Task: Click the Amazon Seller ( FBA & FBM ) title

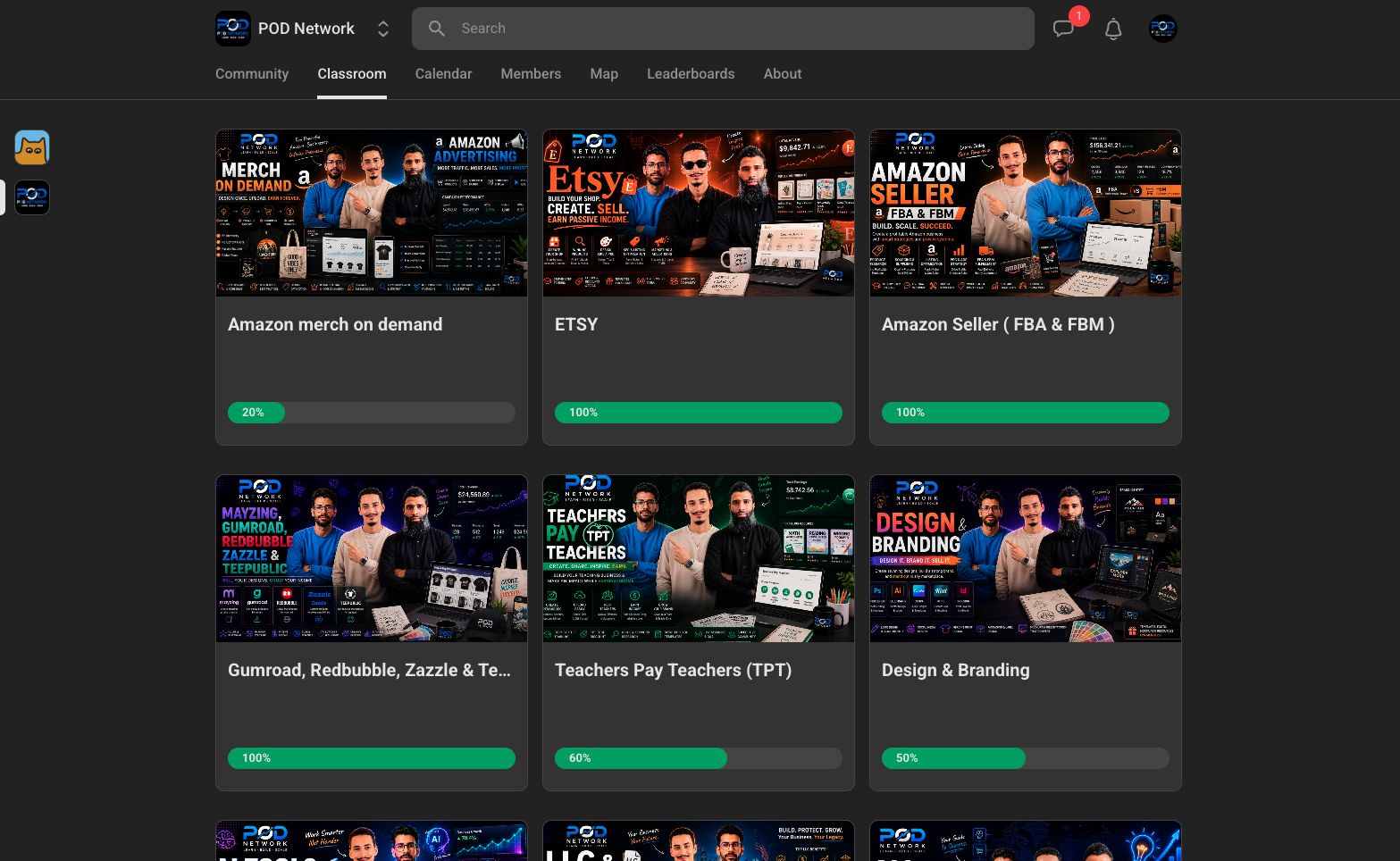Action: point(998,324)
